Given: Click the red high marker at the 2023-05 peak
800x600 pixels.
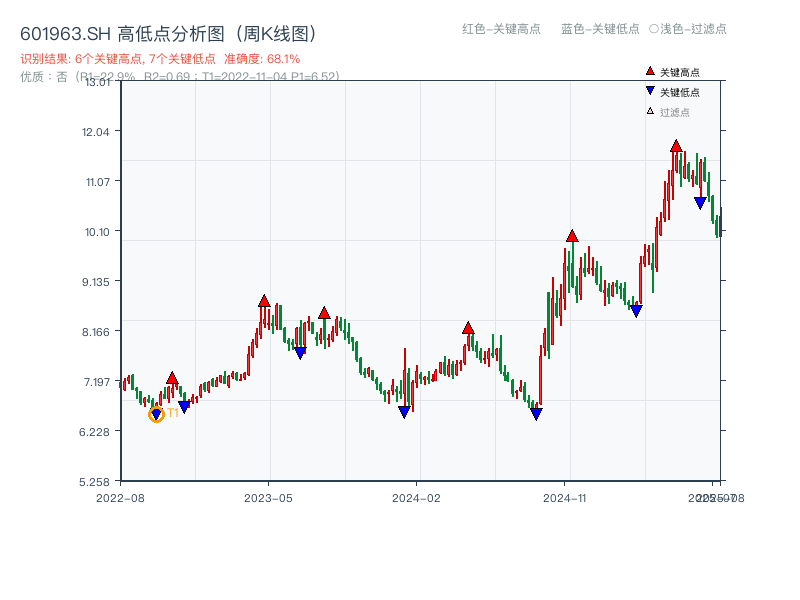Looking at the screenshot, I should 264,301.
